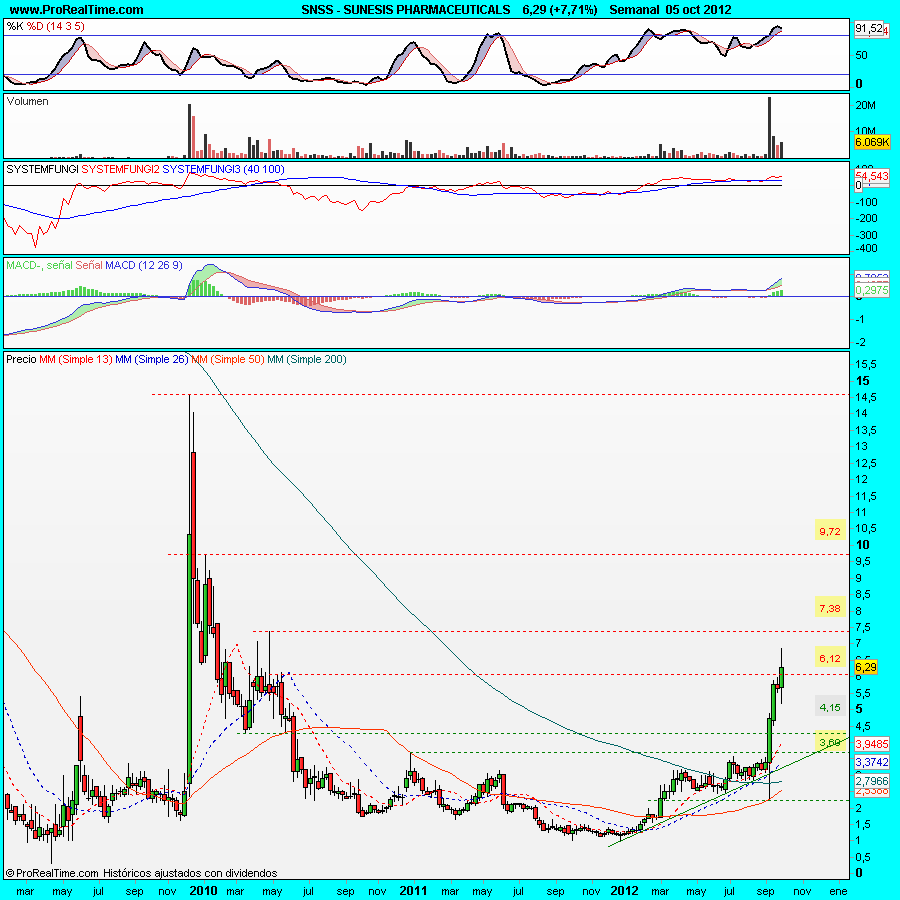Click the red '3,9485' moving average value
Image resolution: width=900 pixels, height=900 pixels.
[x=872, y=744]
